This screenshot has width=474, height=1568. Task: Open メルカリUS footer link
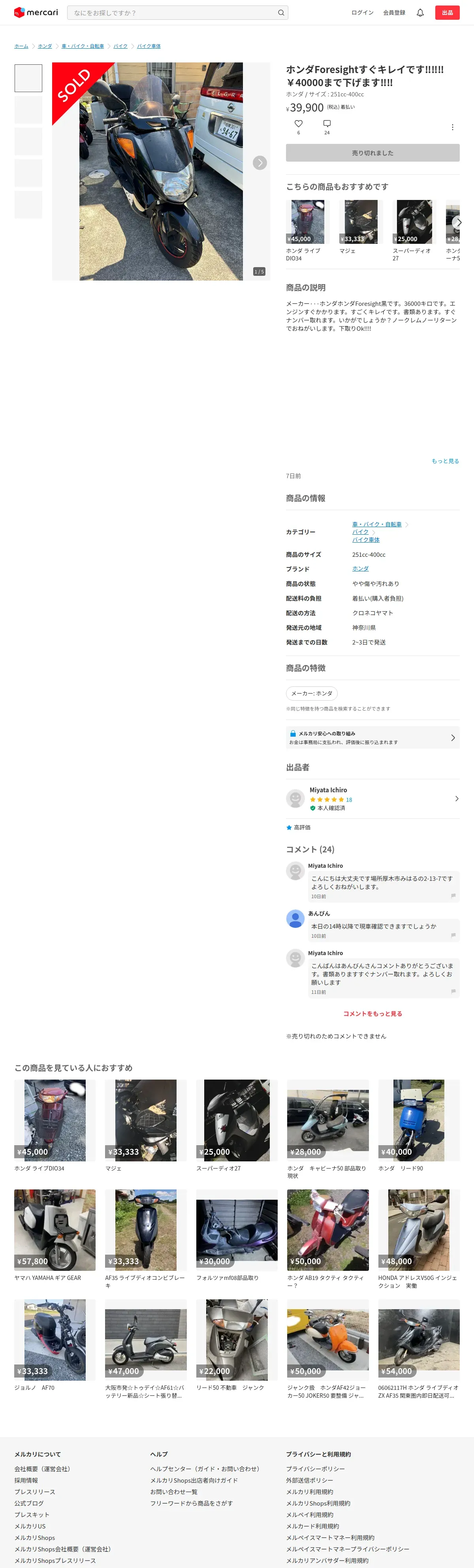coord(30,1526)
